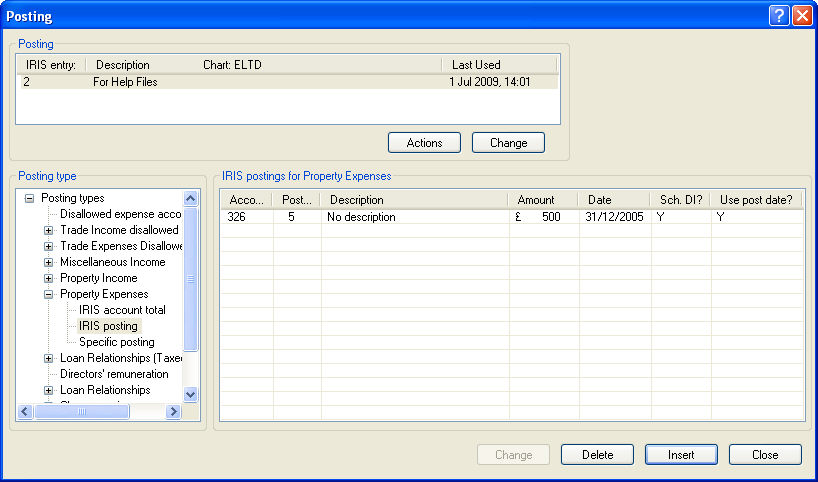Collapse the Posting types root node
The height and width of the screenshot is (482, 818).
click(x=29, y=198)
